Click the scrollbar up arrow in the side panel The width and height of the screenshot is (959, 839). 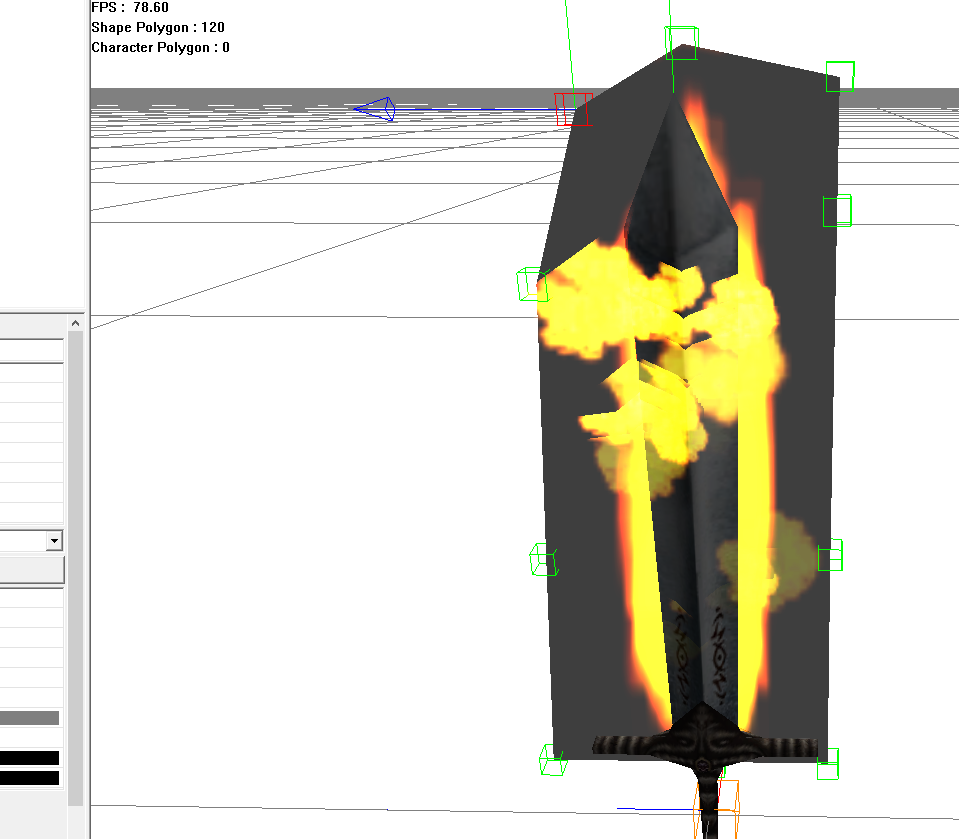pyautogui.click(x=75, y=323)
